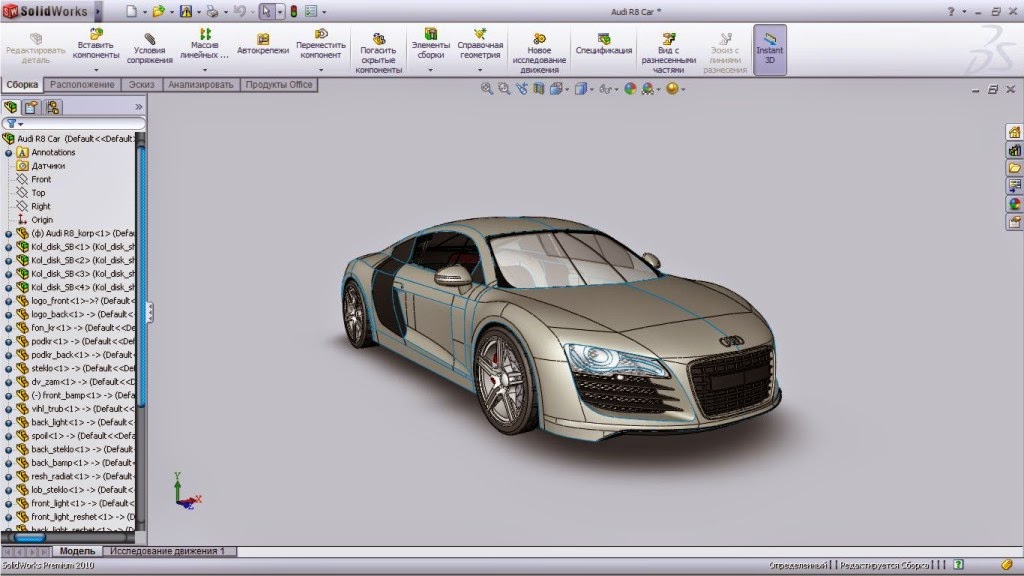The image size is (1024, 576).
Task: Open the Edit Appearance colored ball icon
Action: pyautogui.click(x=629, y=87)
